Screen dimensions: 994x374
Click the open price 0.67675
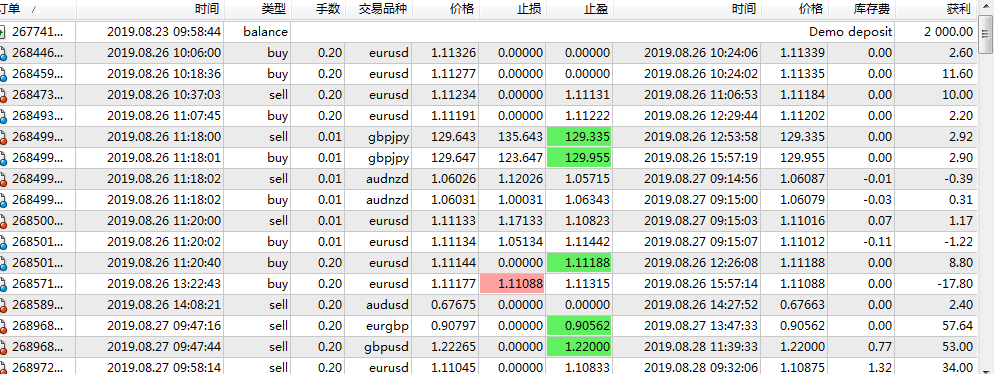(x=453, y=305)
